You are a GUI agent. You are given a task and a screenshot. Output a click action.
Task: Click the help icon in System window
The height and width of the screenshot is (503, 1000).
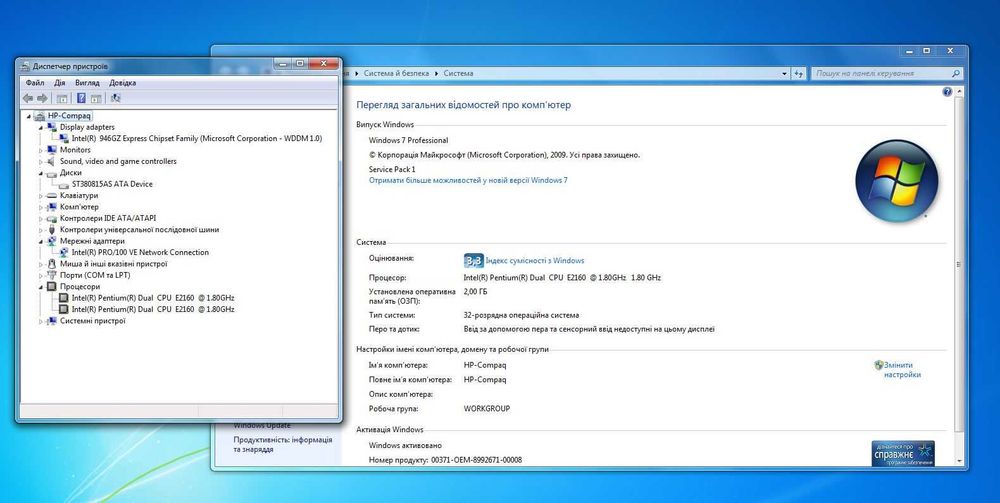point(946,92)
